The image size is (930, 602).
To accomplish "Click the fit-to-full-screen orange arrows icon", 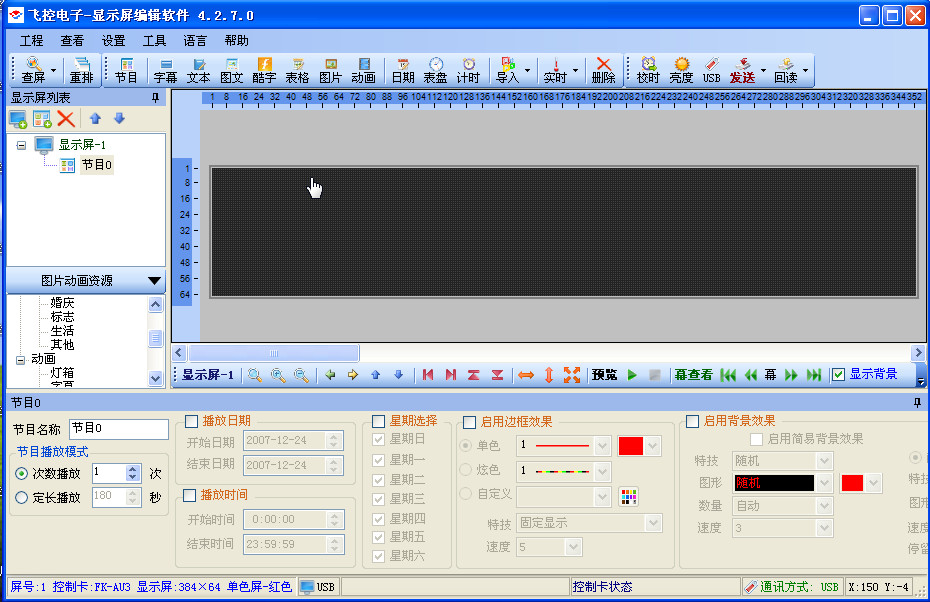I will tap(572, 375).
